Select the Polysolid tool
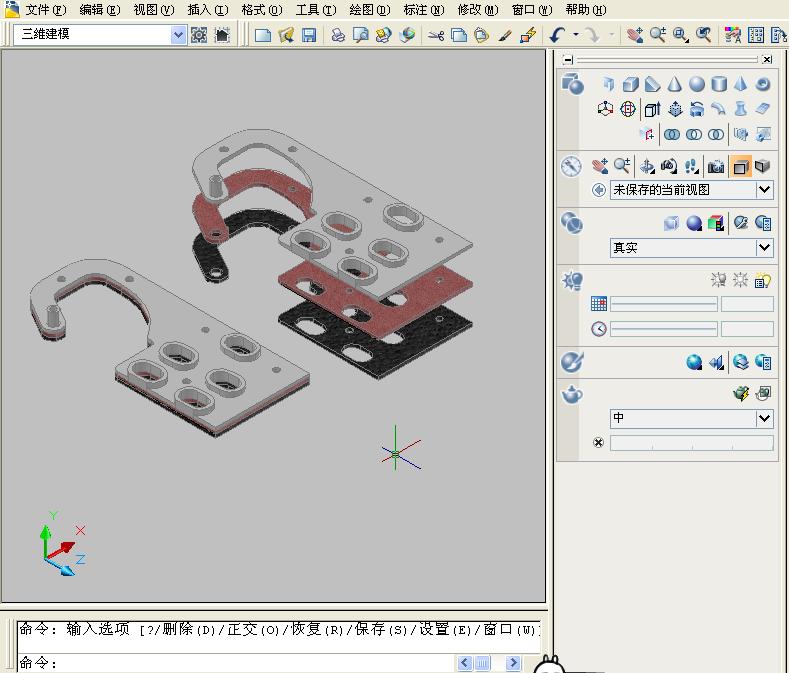The height and width of the screenshot is (673, 789). 608,84
